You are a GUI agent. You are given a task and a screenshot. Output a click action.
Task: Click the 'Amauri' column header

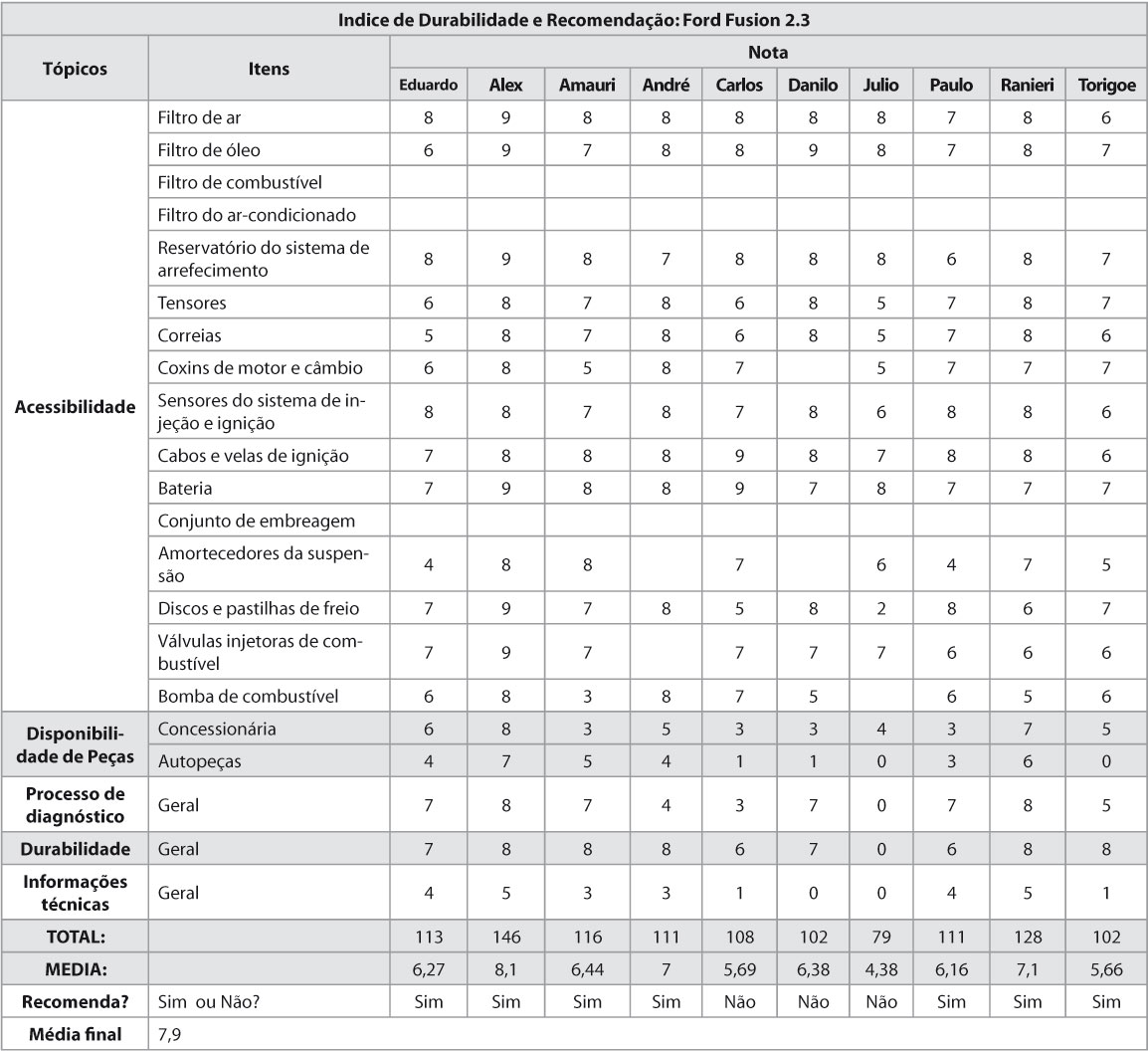pyautogui.click(x=587, y=85)
